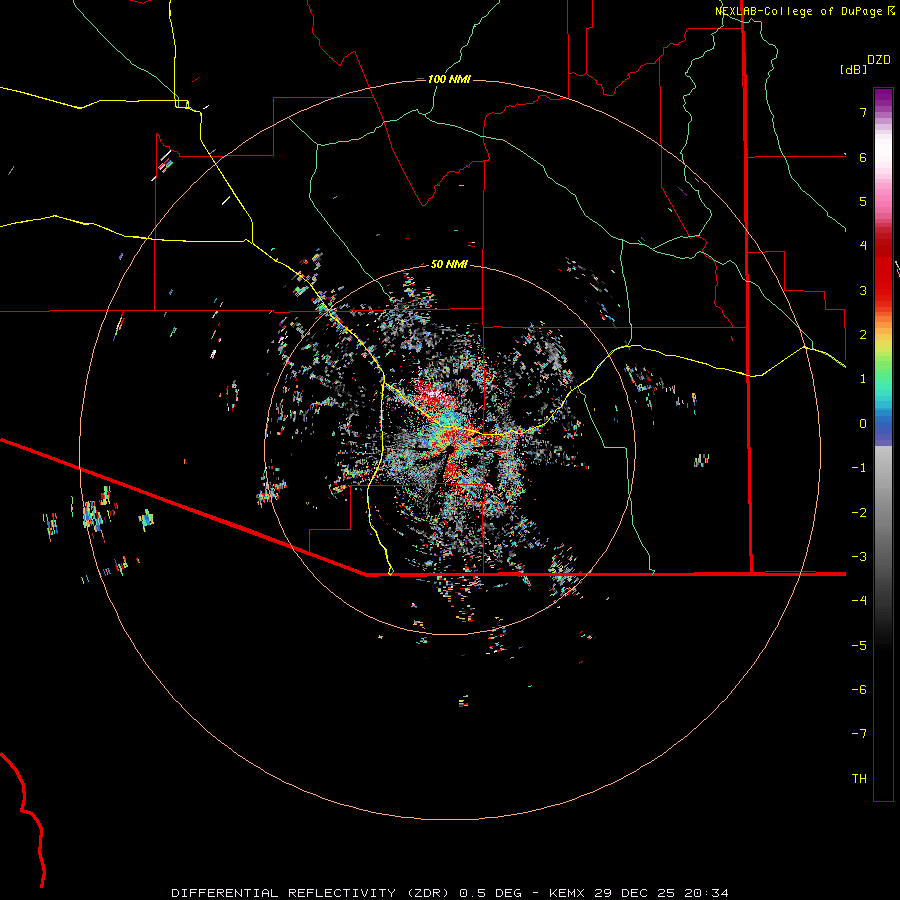Click the "TH" threshold label on the scale
This screenshot has width=900, height=900.
[x=859, y=779]
